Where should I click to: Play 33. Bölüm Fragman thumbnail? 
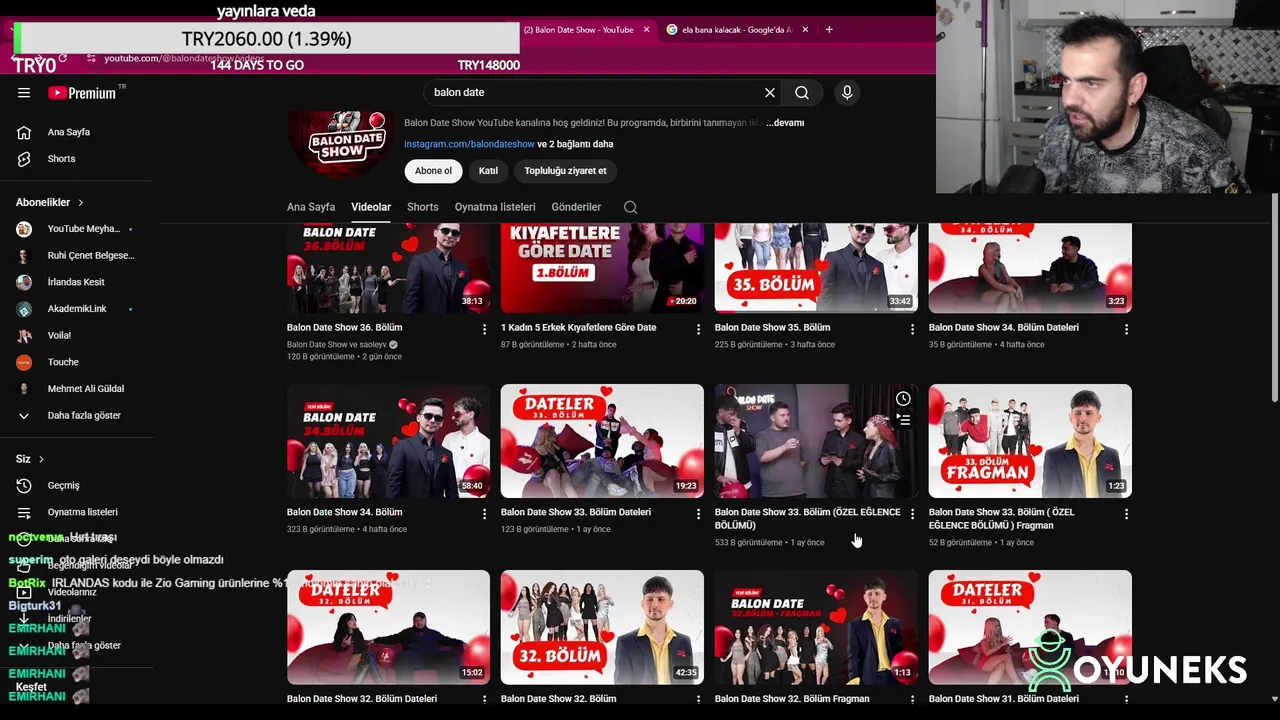coord(1030,441)
